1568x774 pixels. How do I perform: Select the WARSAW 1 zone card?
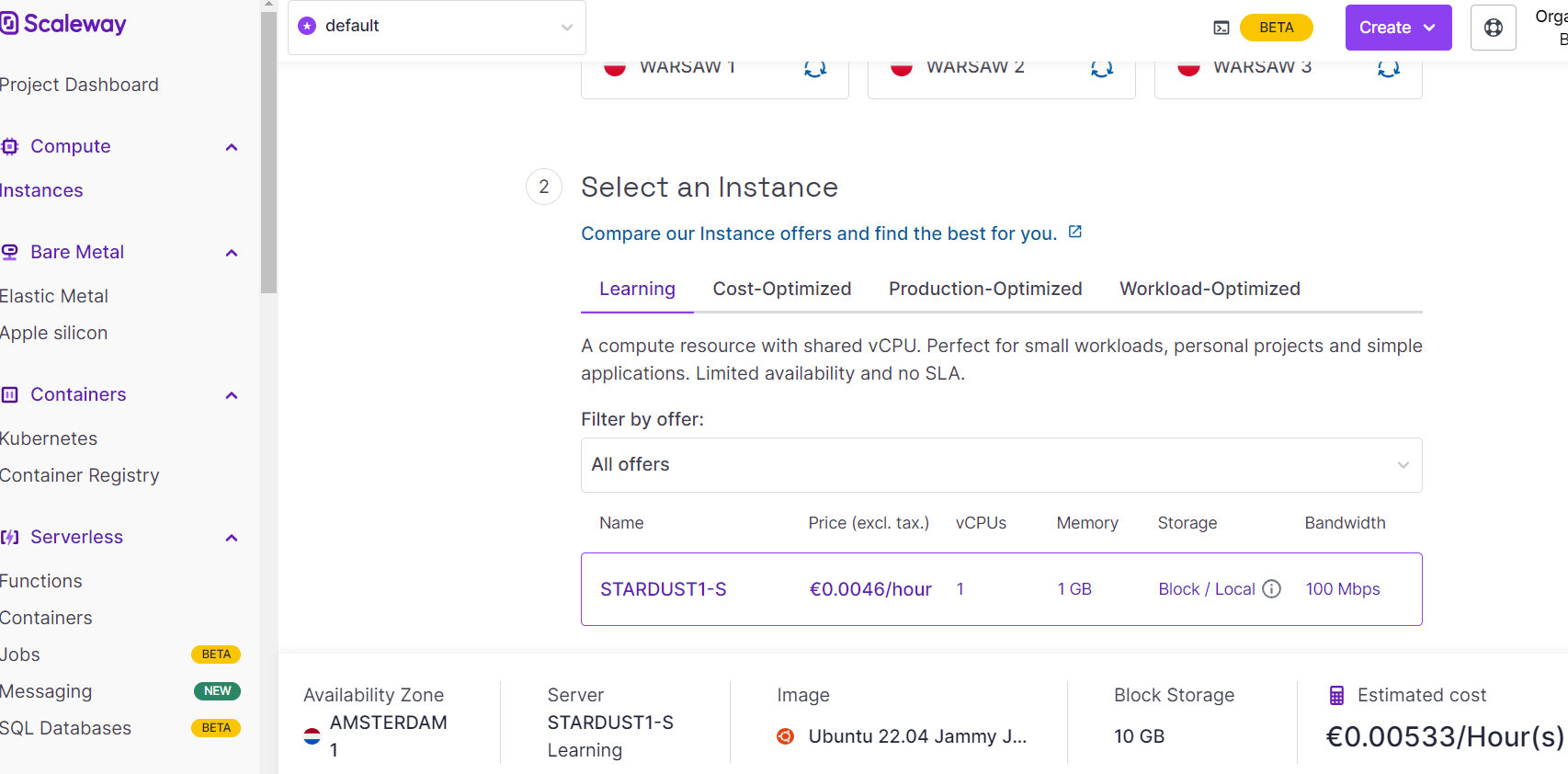pyautogui.click(x=715, y=78)
